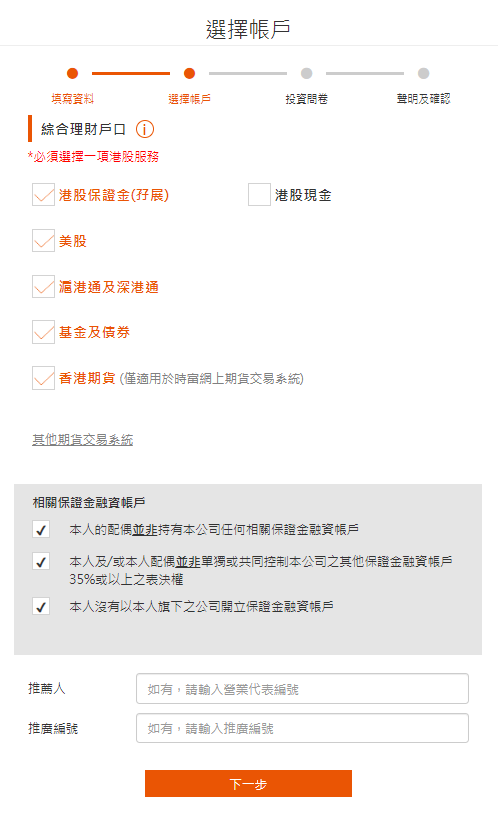Toggle the 35% voting rights declaration checkbox

pyautogui.click(x=41, y=561)
